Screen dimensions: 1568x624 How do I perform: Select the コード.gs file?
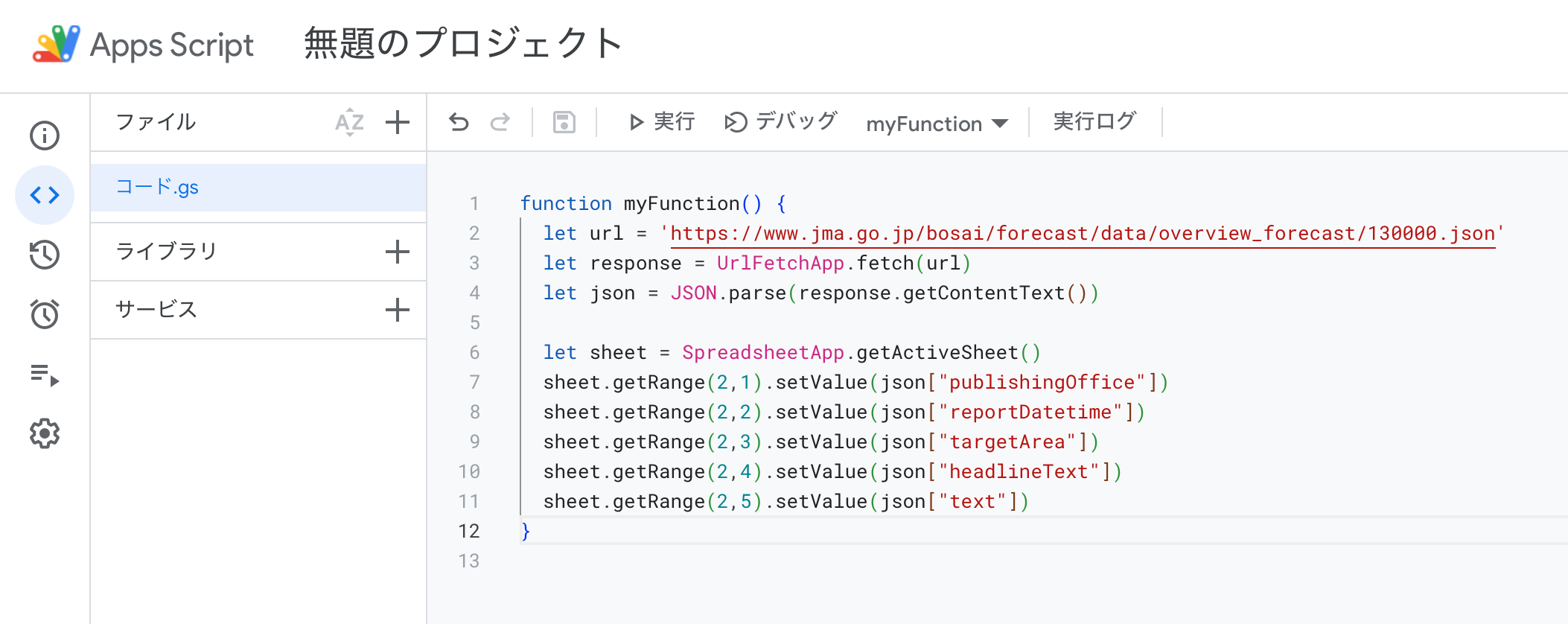158,188
